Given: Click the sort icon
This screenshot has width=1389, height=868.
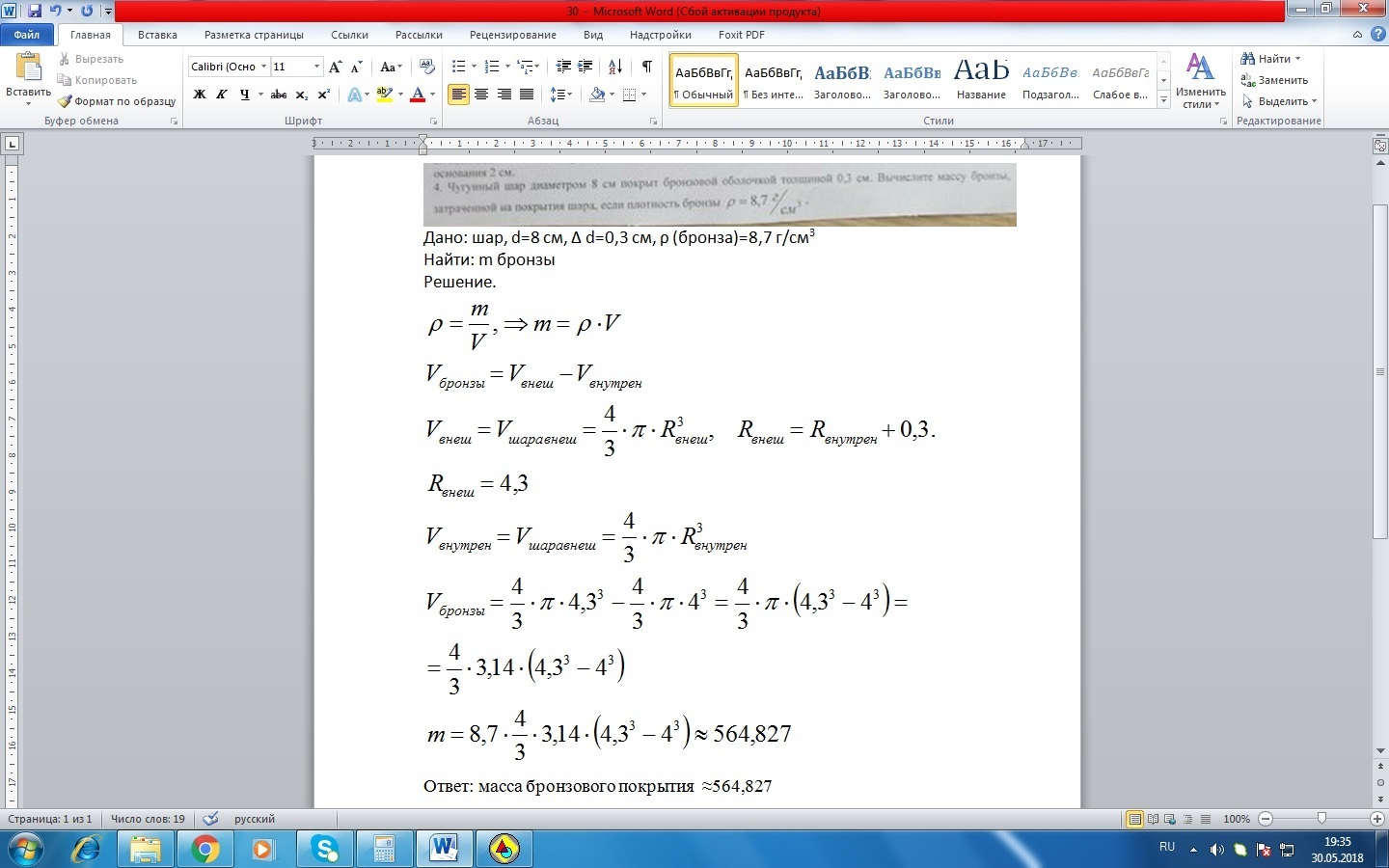Looking at the screenshot, I should tap(614, 67).
